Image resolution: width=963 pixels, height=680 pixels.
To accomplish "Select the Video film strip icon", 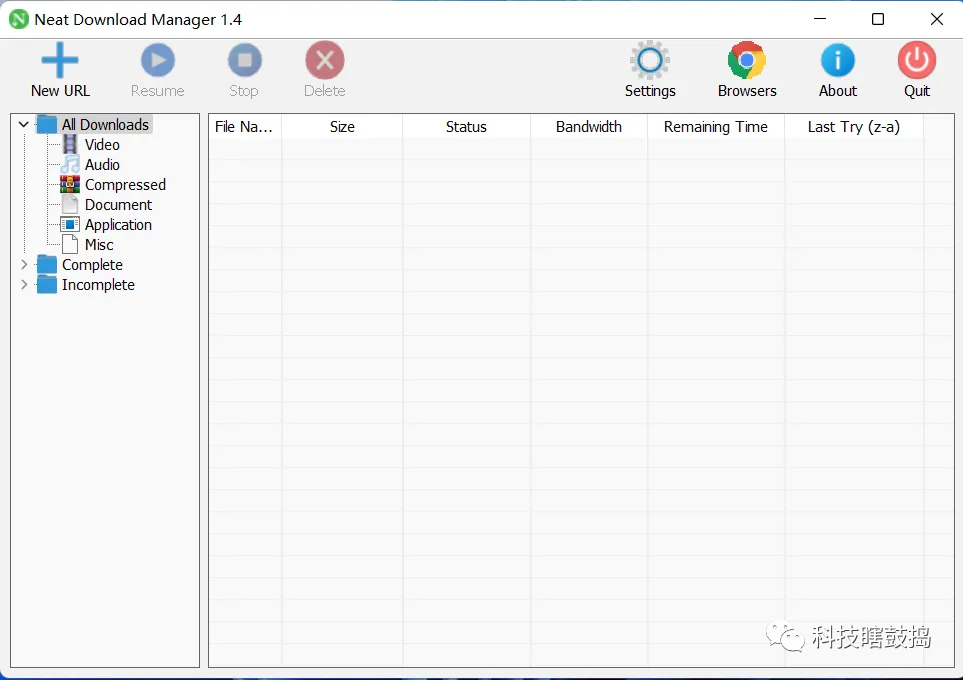I will pyautogui.click(x=70, y=144).
